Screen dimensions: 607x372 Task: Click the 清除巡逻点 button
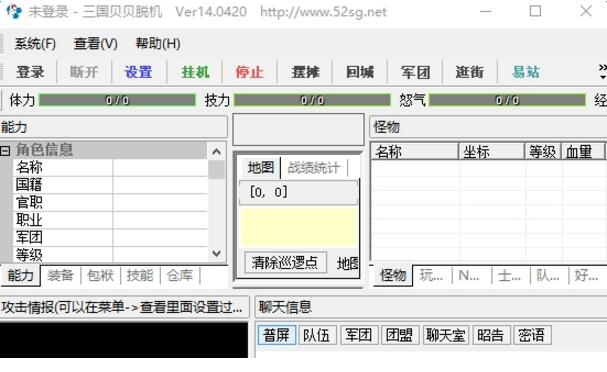[285, 262]
